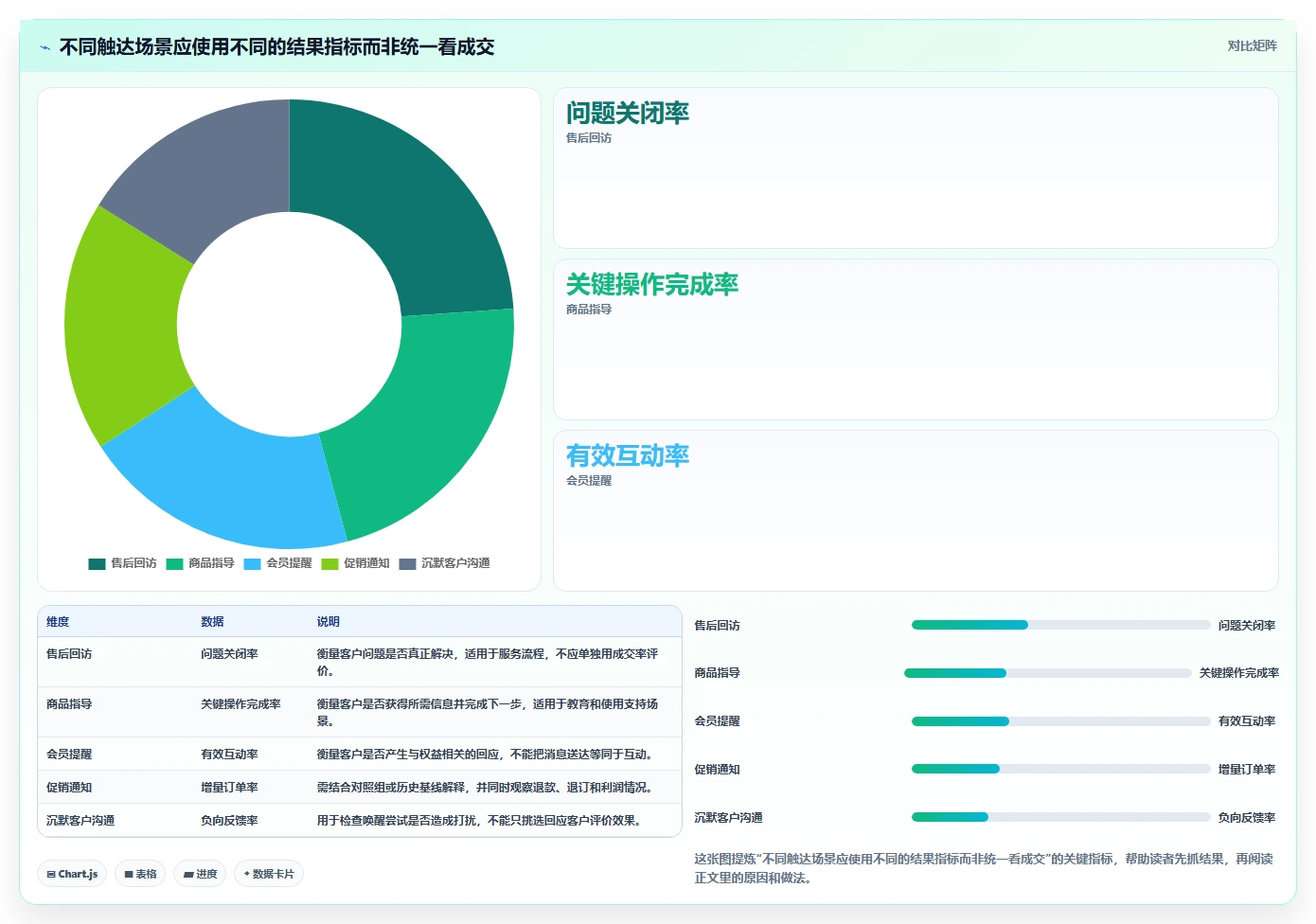Viewport: 1316px width, 924px height.
Task: Click the 增量订单率 label beside the progress bar
Action: point(1247,770)
